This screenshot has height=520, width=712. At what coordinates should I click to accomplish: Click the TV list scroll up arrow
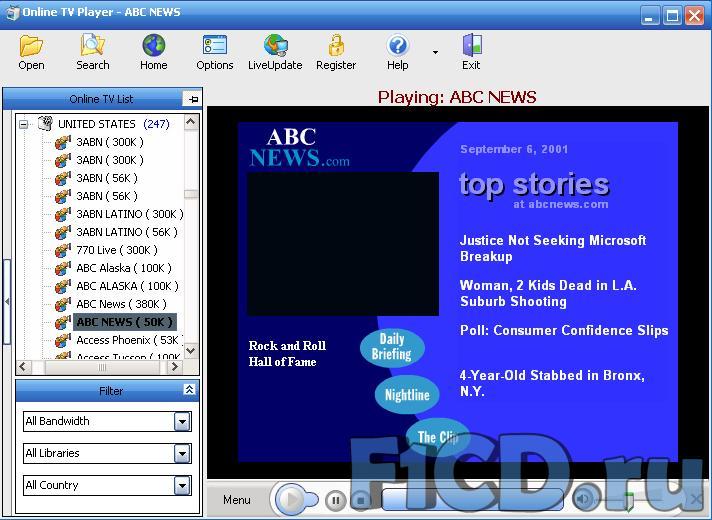click(191, 122)
